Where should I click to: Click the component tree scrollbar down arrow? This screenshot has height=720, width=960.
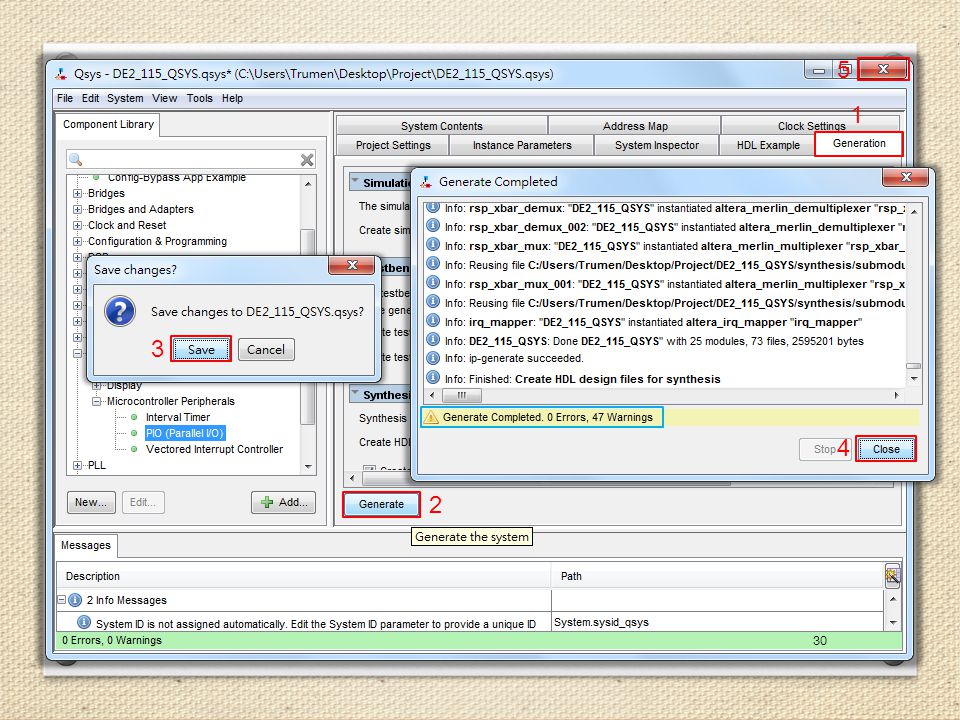[308, 467]
